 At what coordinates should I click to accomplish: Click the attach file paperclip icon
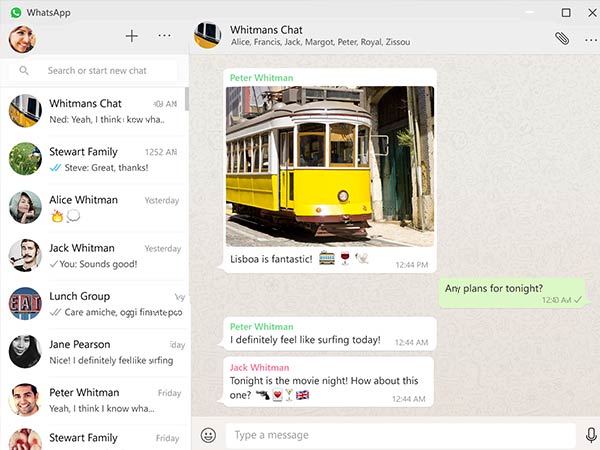[x=562, y=37]
